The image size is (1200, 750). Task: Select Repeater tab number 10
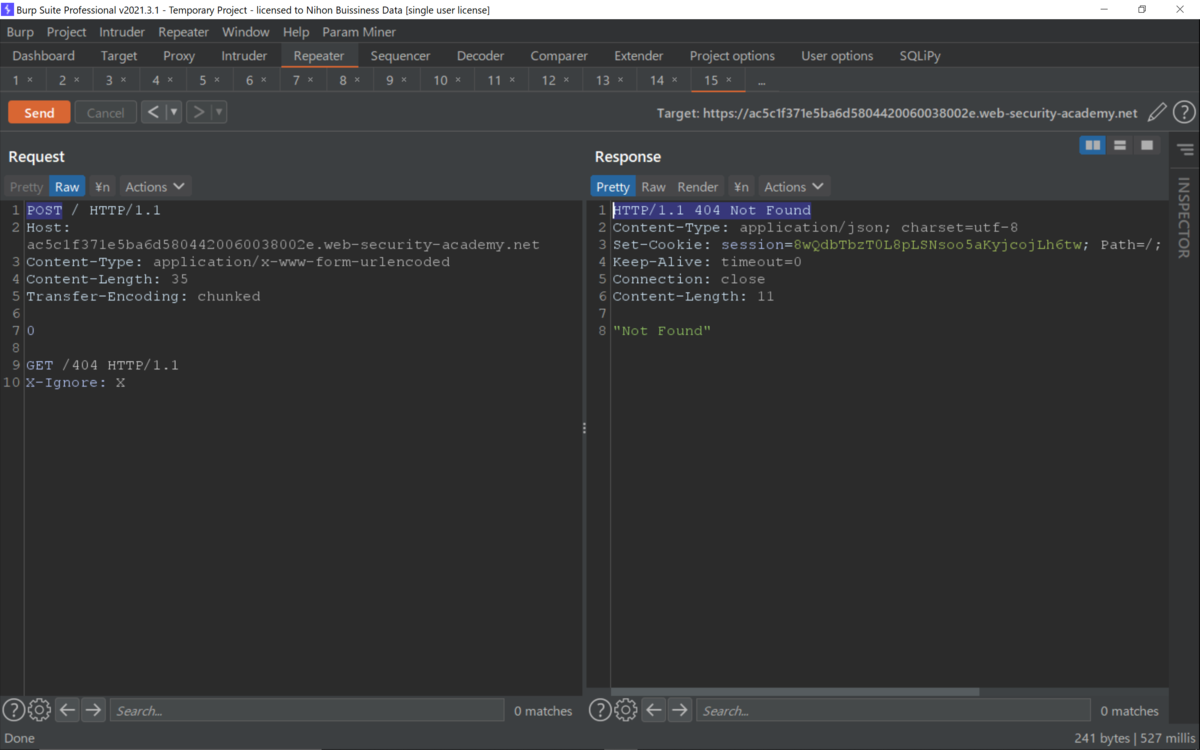[440, 80]
